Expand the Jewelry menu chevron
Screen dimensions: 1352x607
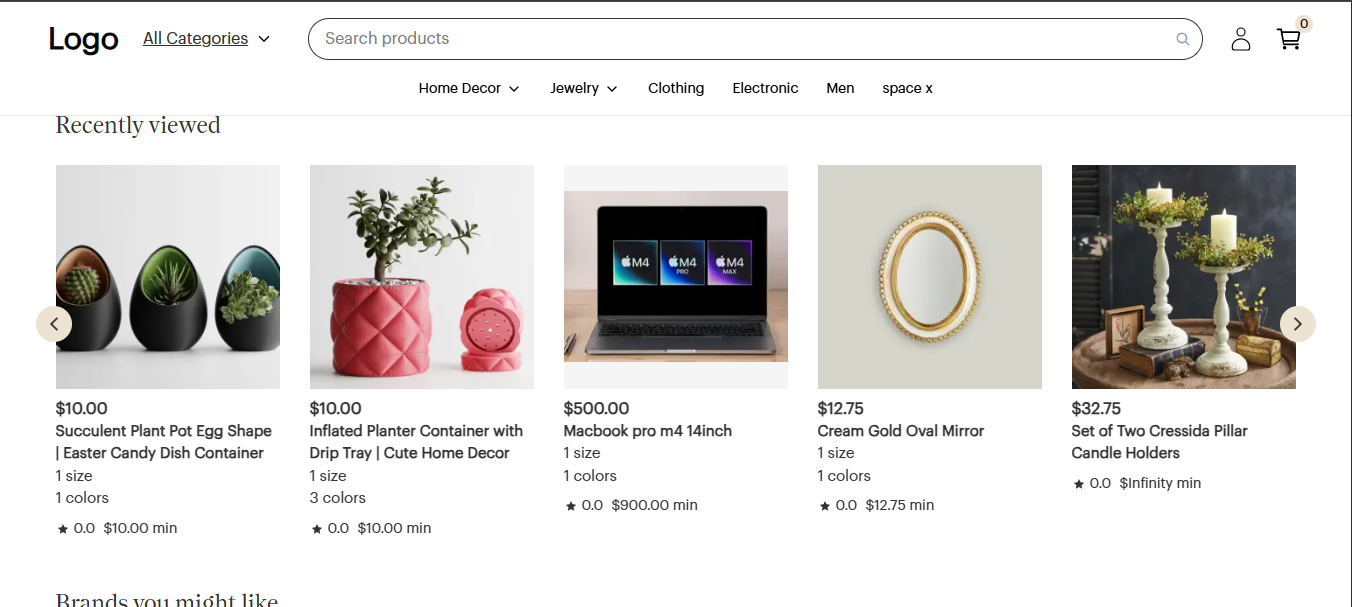(612, 89)
